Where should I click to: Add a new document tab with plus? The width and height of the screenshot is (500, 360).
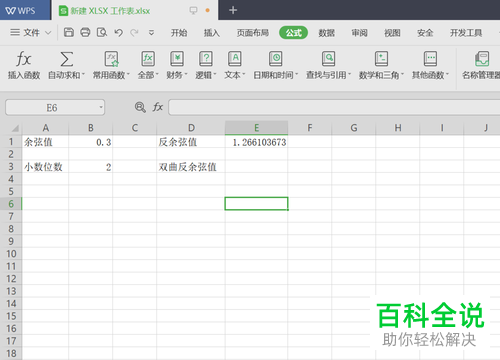tap(233, 10)
